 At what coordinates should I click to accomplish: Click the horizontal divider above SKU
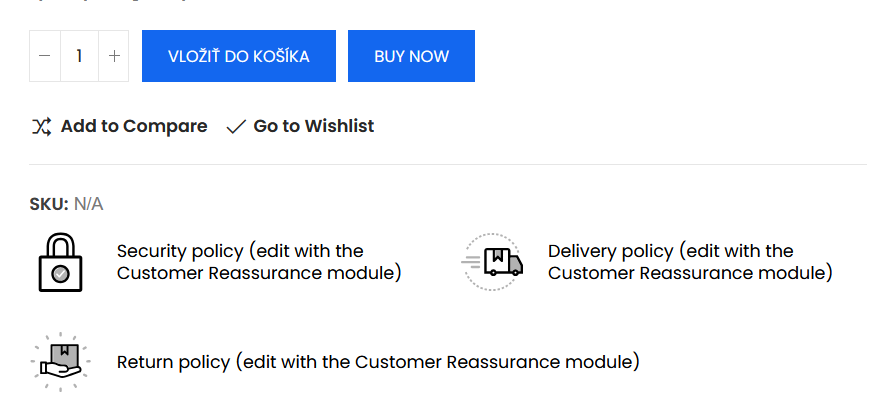click(448, 164)
